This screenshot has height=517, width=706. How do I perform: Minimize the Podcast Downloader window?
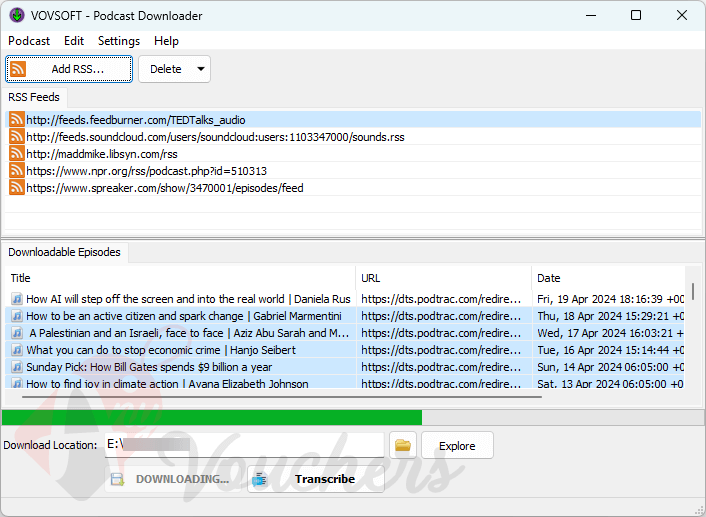(591, 15)
